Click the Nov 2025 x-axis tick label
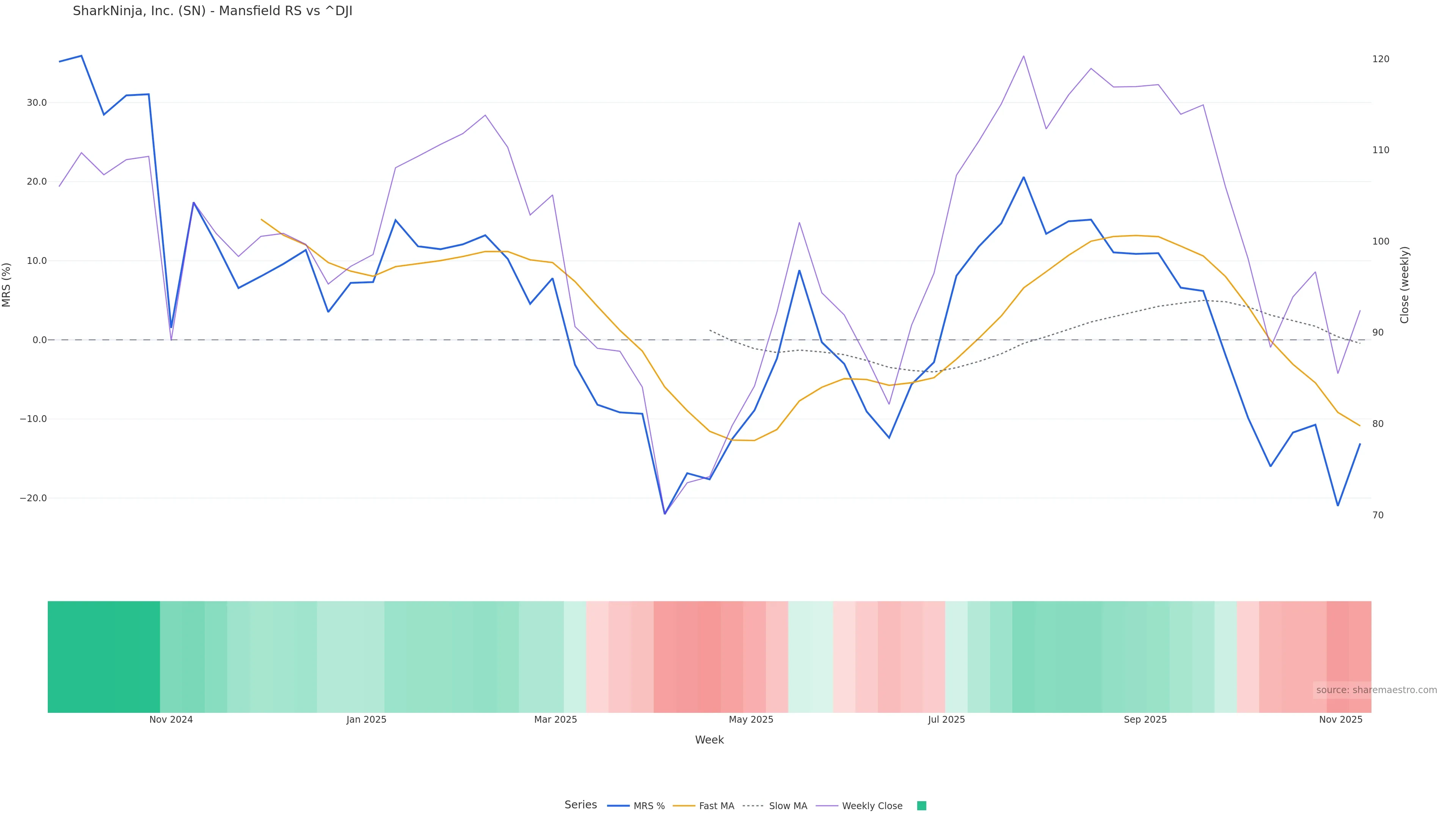This screenshot has width=1456, height=819. (1341, 720)
